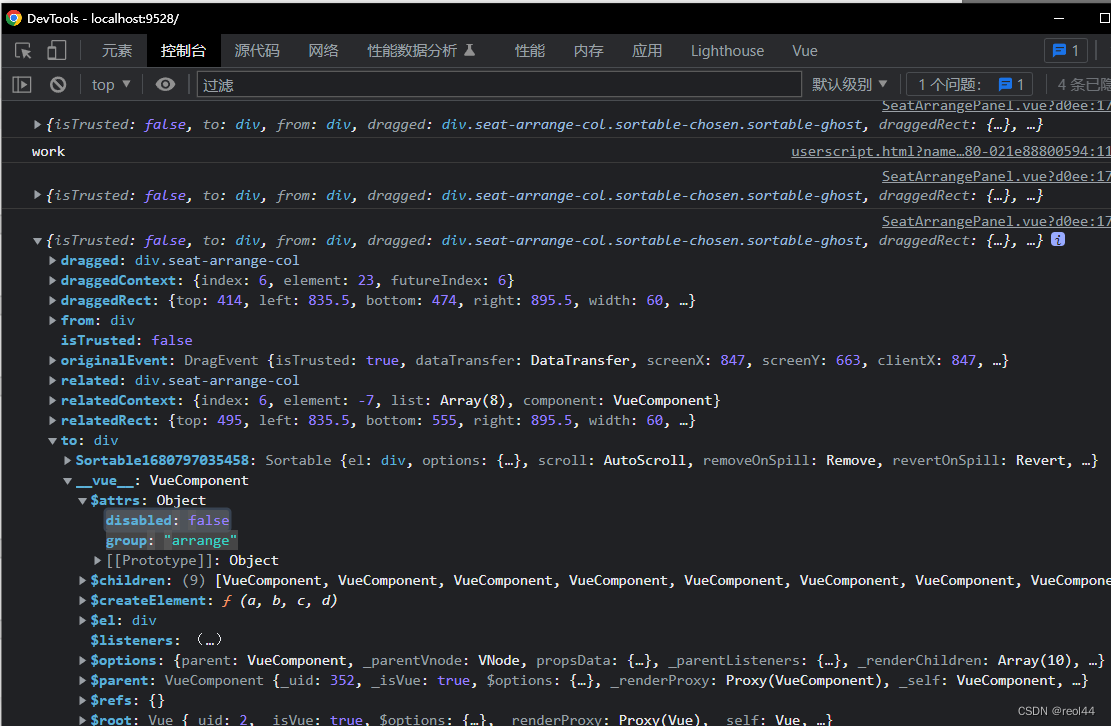Viewport: 1111px width, 726px height.
Task: Collapse the $attrs Object node
Action: click(81, 501)
